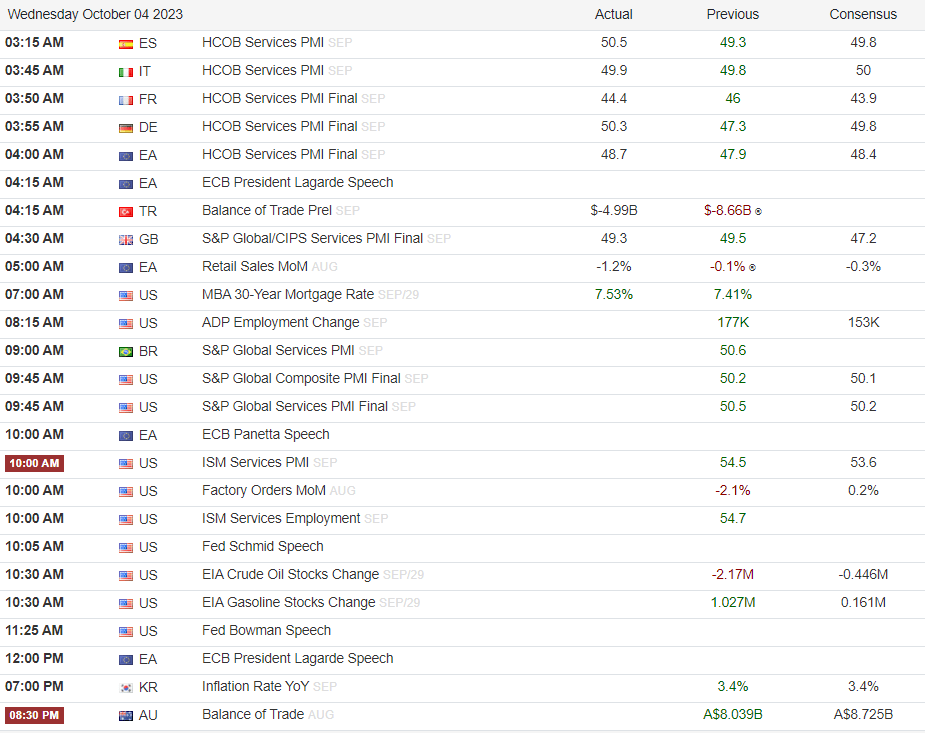925x733 pixels.
Task: Click the EU flag in 12:00 PM Lagarde row
Action: point(126,660)
